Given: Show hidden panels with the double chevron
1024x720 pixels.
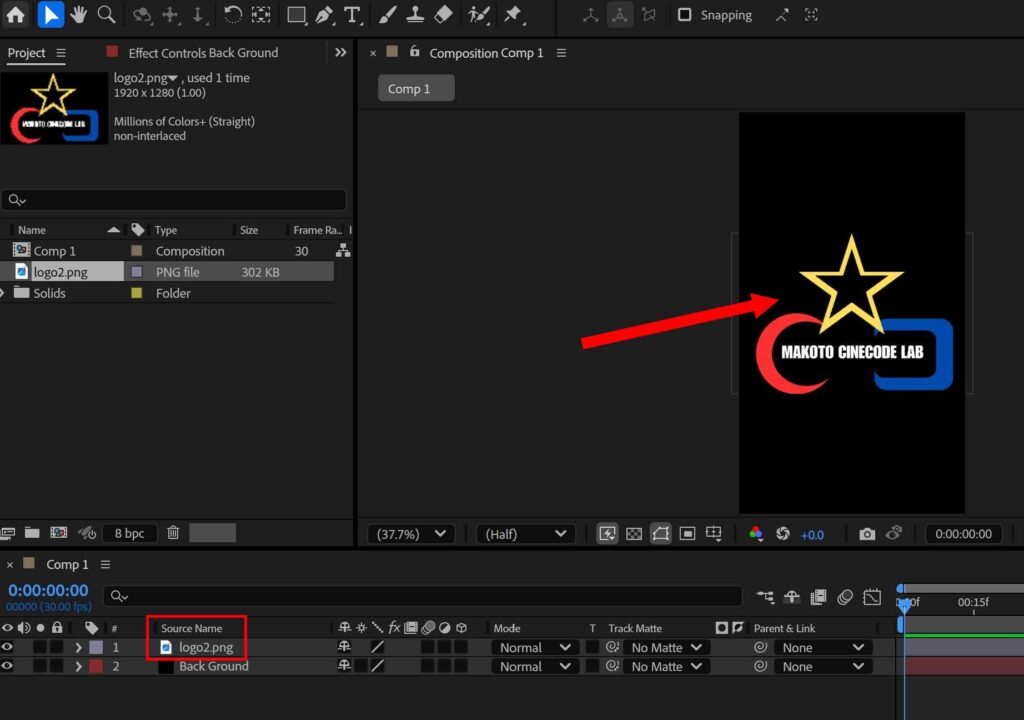Looking at the screenshot, I should click(340, 52).
